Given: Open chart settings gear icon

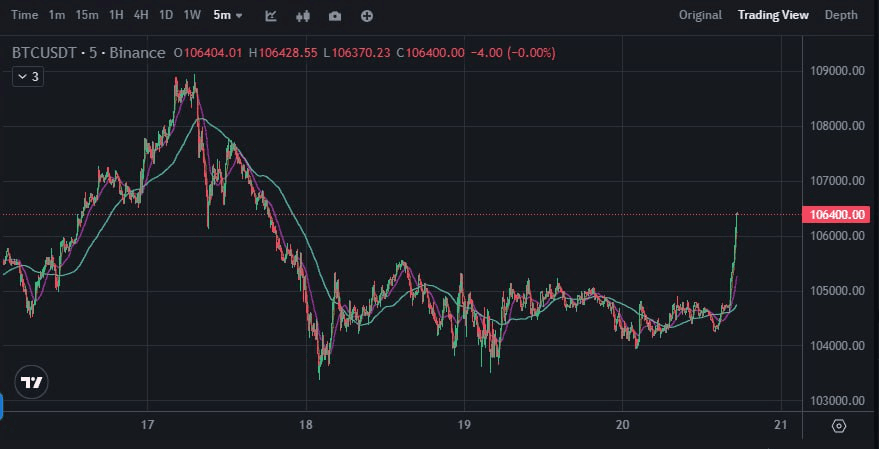Looking at the screenshot, I should [839, 426].
